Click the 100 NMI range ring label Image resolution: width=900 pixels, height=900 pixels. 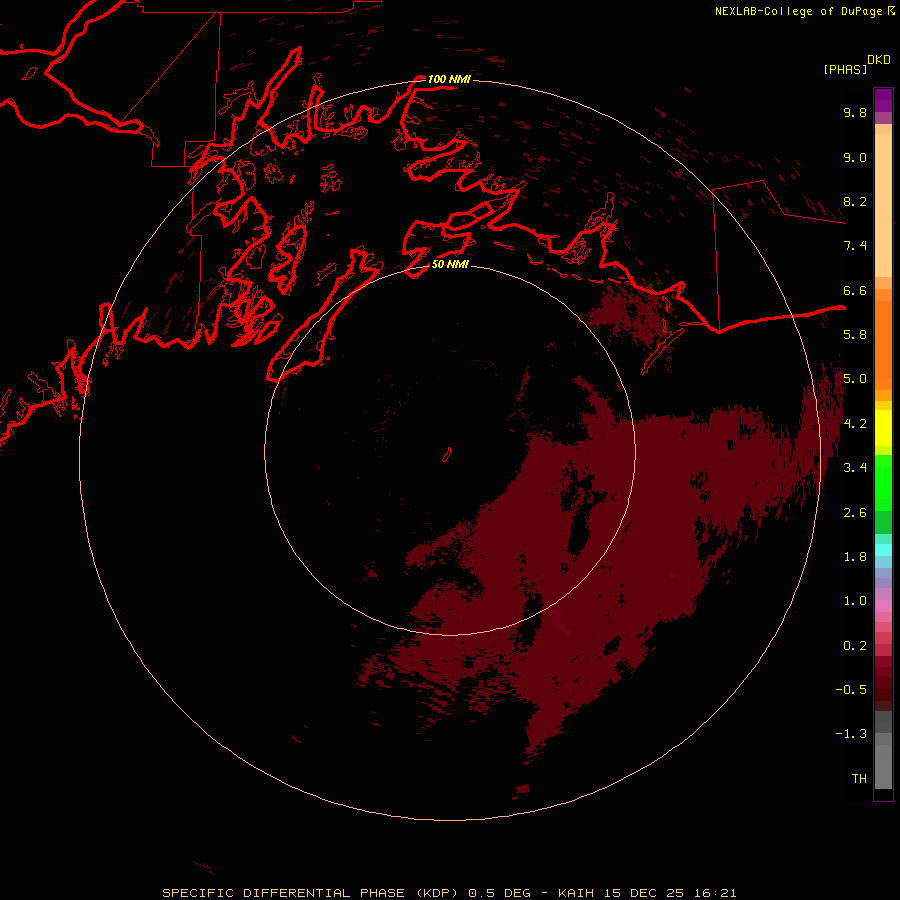449,79
